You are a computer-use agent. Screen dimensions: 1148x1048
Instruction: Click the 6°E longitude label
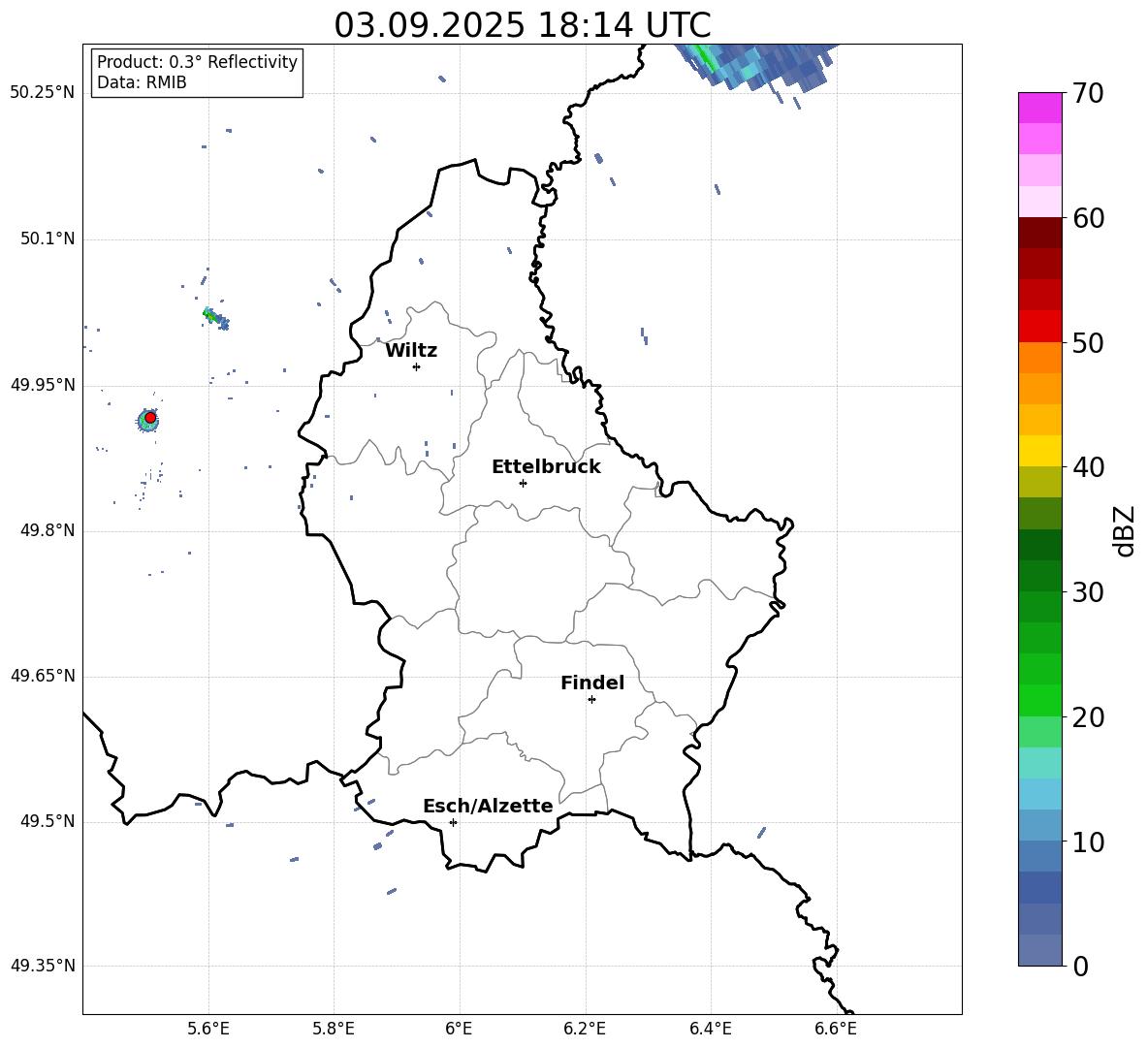[x=459, y=1029]
